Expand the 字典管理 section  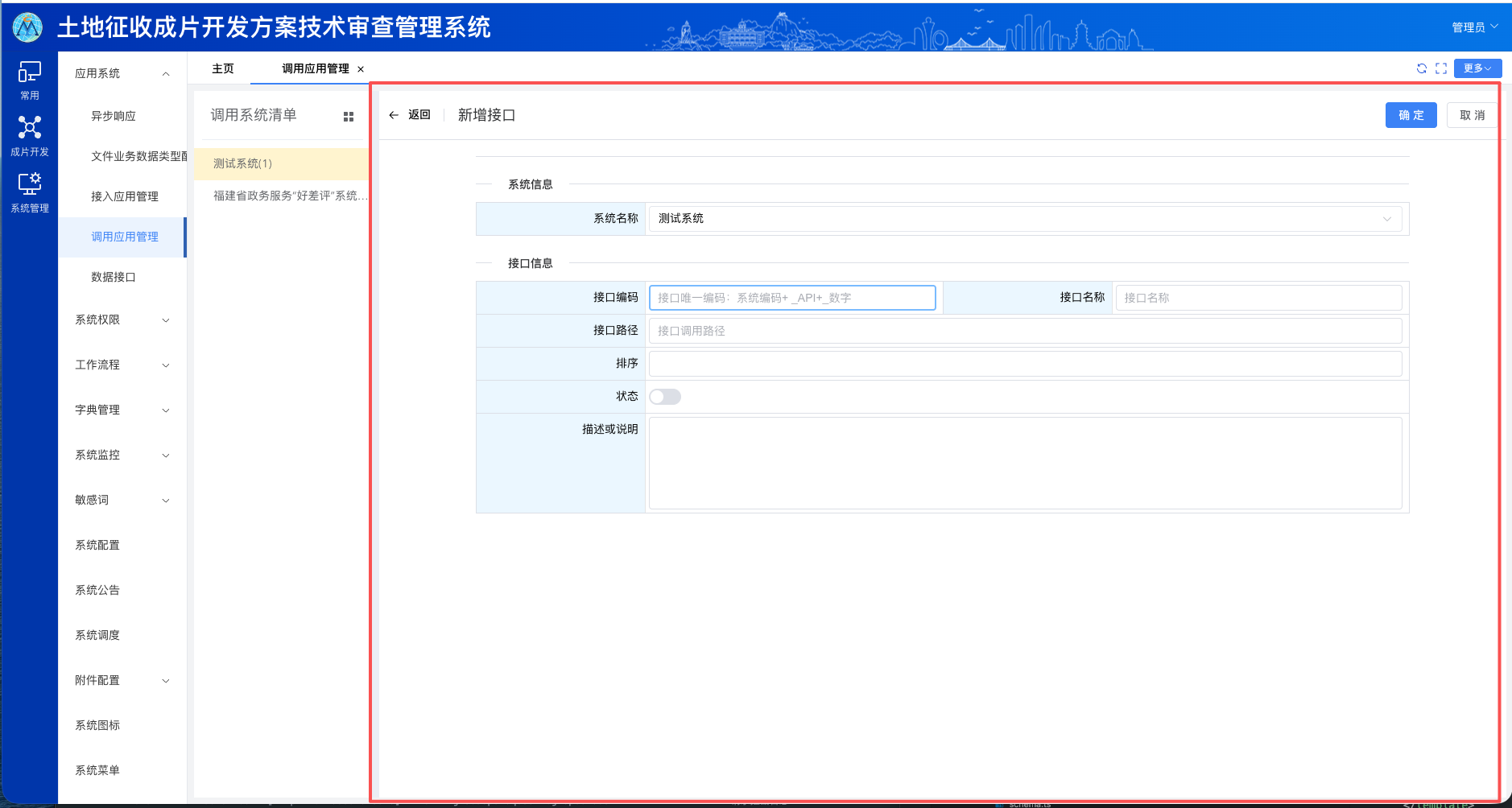click(x=121, y=410)
